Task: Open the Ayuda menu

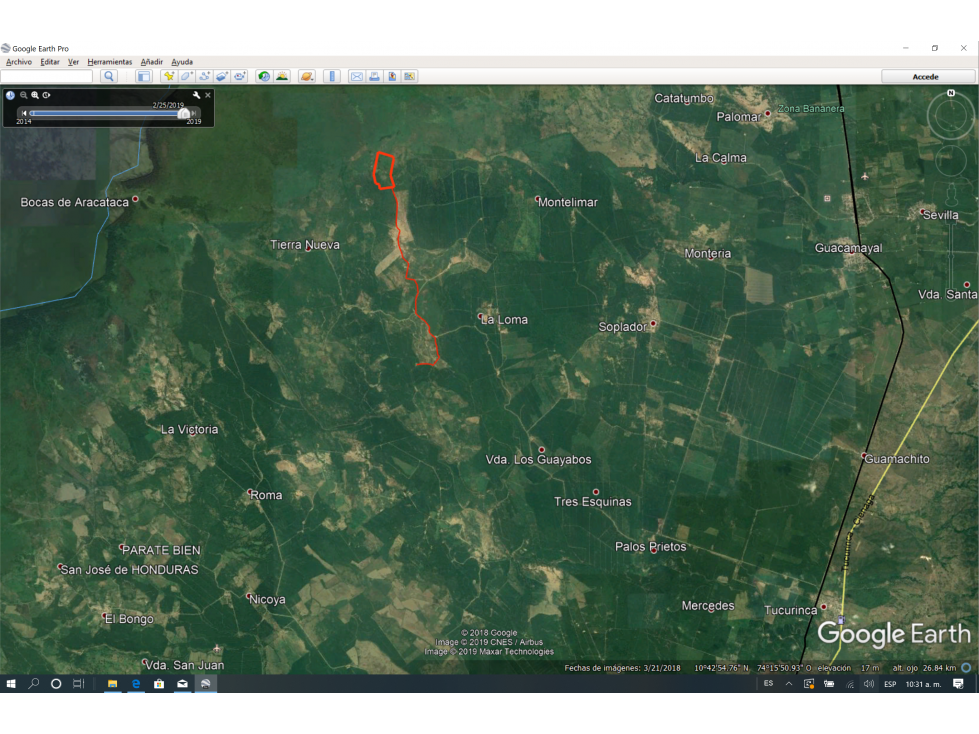Action: 182,62
